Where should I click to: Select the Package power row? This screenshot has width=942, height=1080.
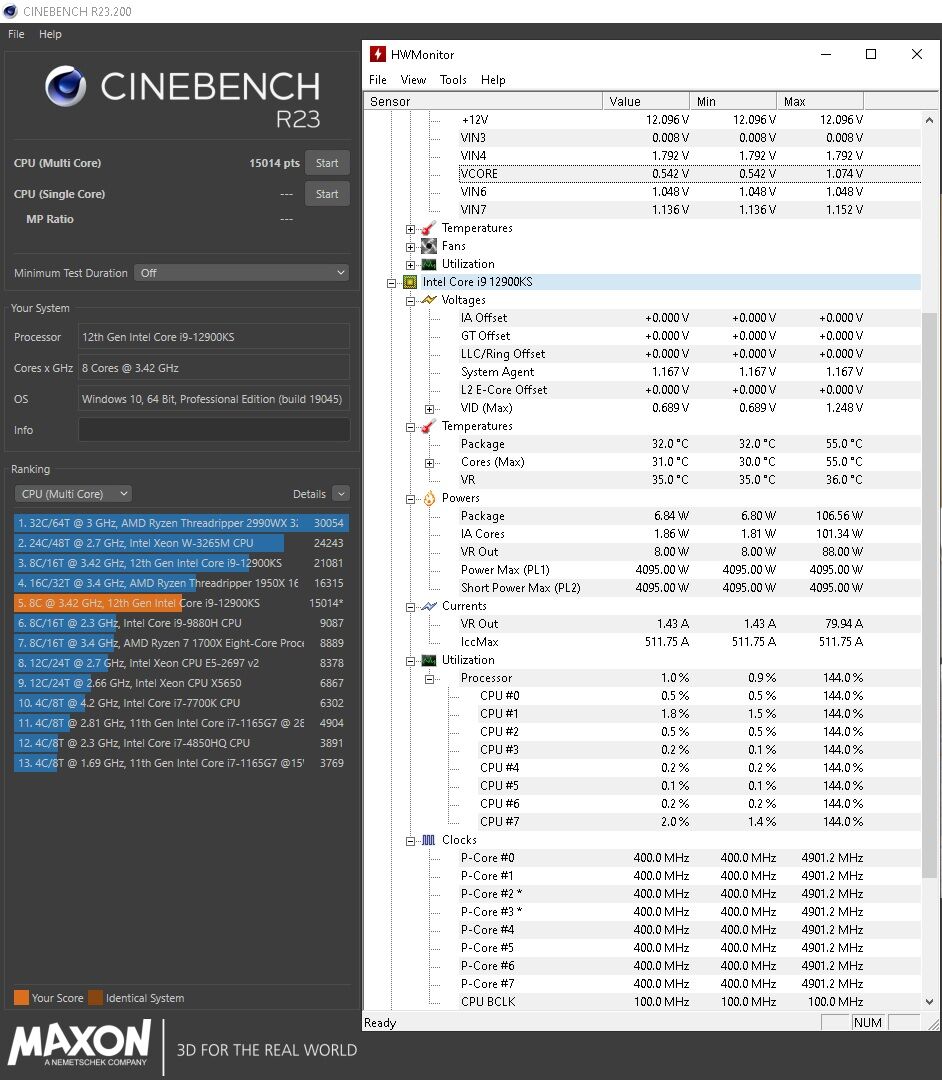click(689, 516)
